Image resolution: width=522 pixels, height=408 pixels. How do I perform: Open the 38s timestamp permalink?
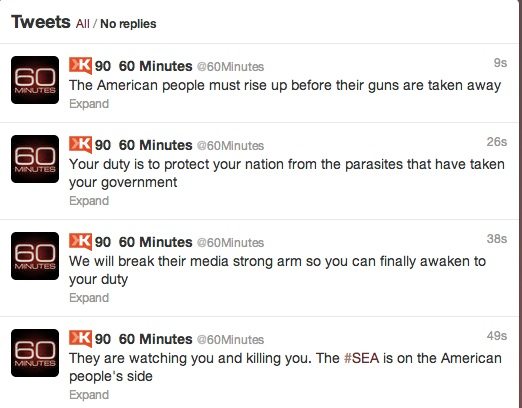(x=497, y=239)
